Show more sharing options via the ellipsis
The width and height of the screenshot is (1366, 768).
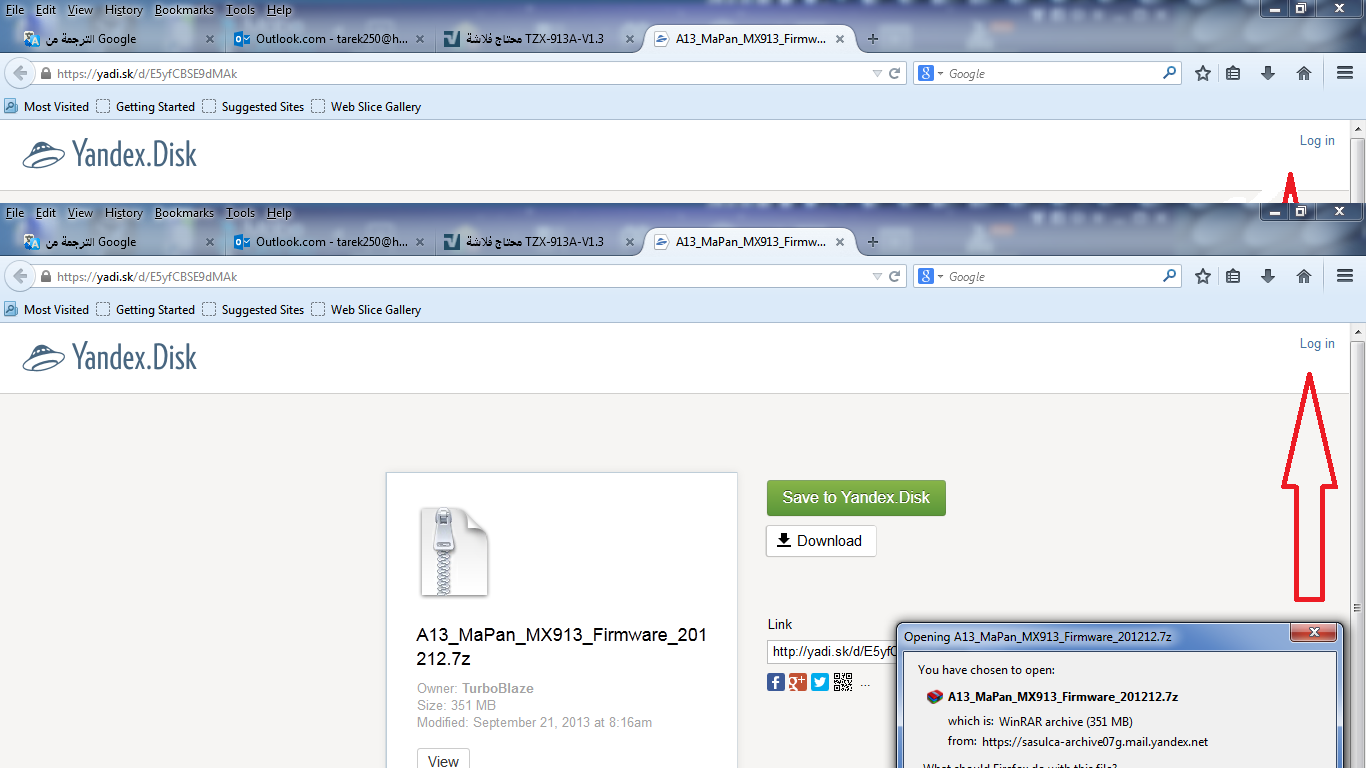point(865,685)
